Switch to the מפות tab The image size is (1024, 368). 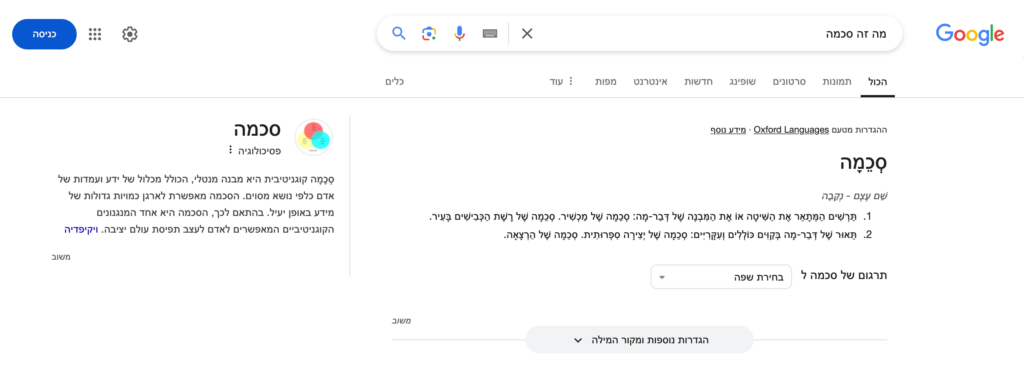click(605, 82)
